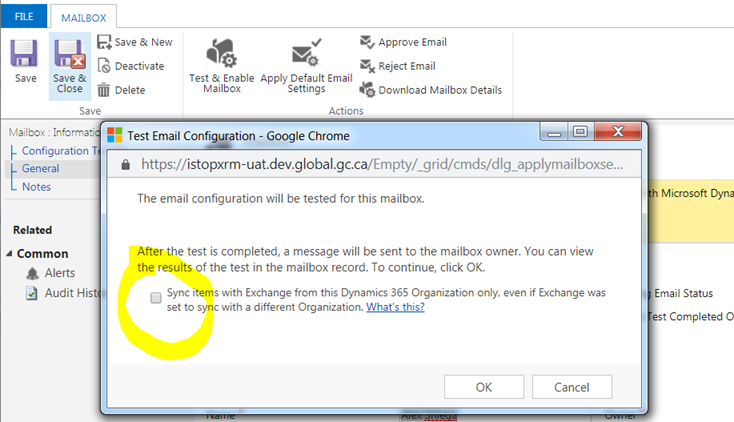This screenshot has height=422, width=734.
Task: Select Save & New in ribbon
Action: pyautogui.click(x=135, y=42)
